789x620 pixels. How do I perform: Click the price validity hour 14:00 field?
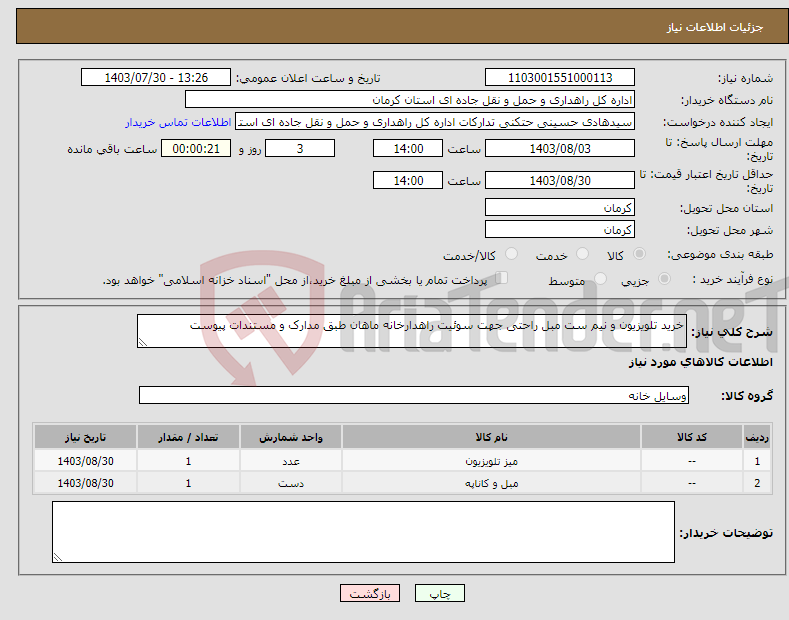tap(408, 180)
